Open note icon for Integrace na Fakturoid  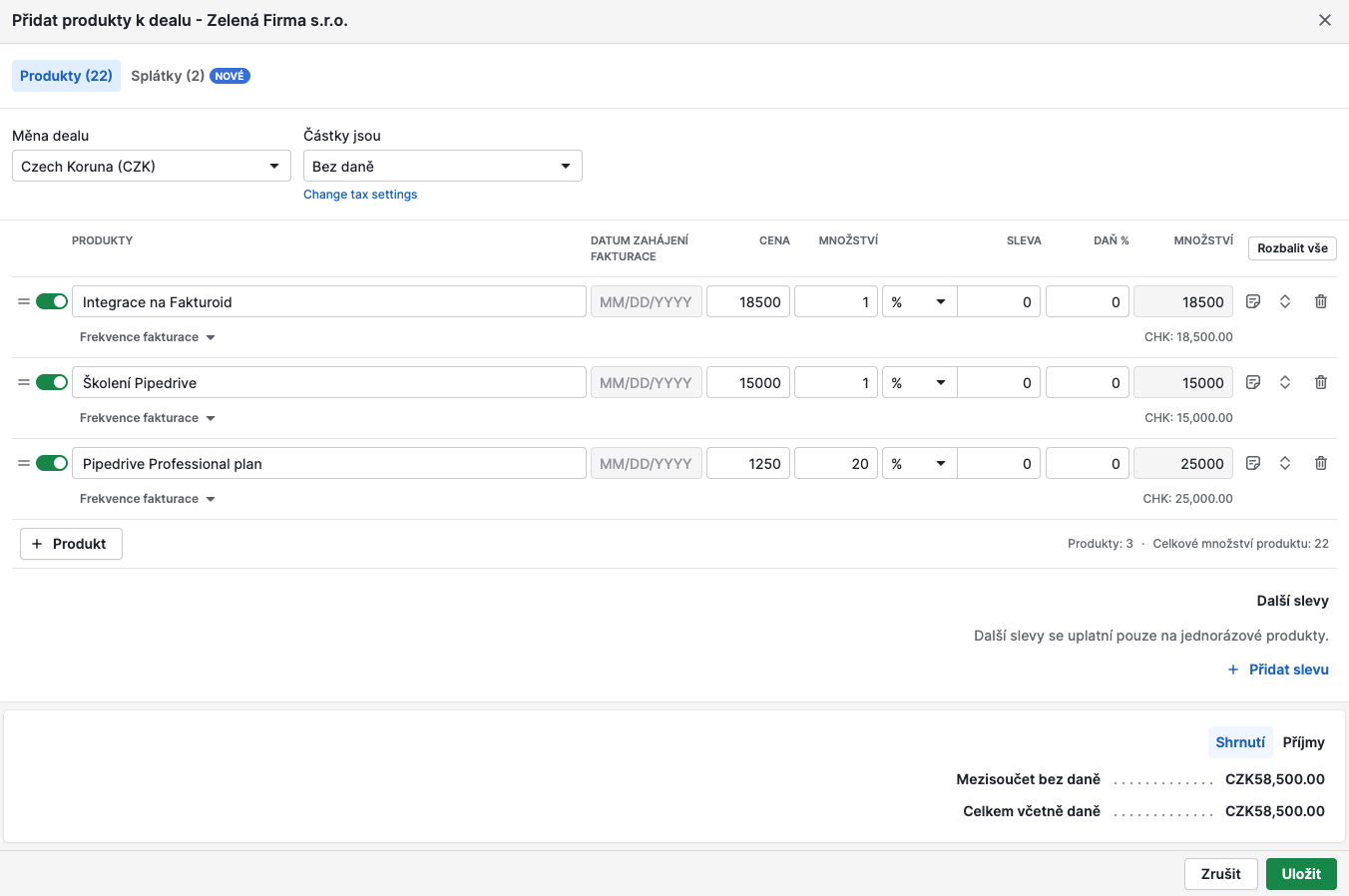click(1253, 301)
